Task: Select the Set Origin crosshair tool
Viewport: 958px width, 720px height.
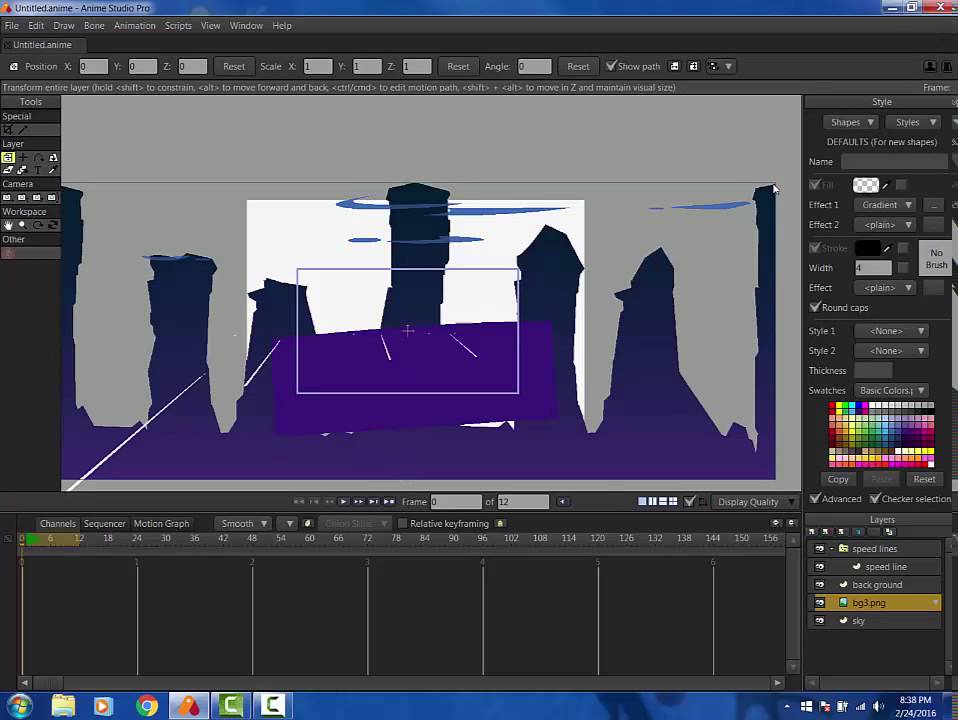Action: pos(23,158)
